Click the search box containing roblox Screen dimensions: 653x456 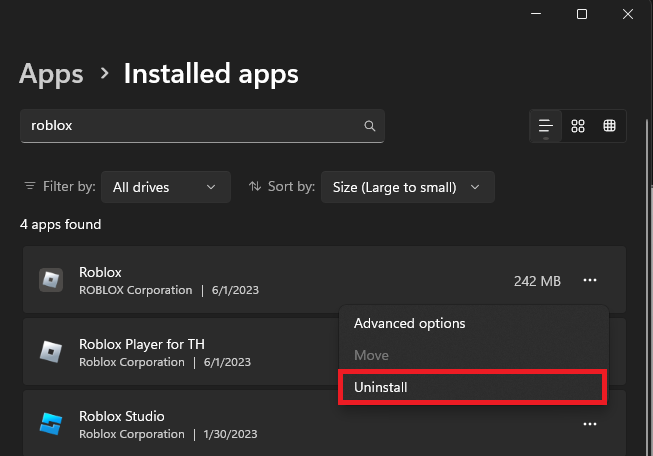click(x=190, y=126)
